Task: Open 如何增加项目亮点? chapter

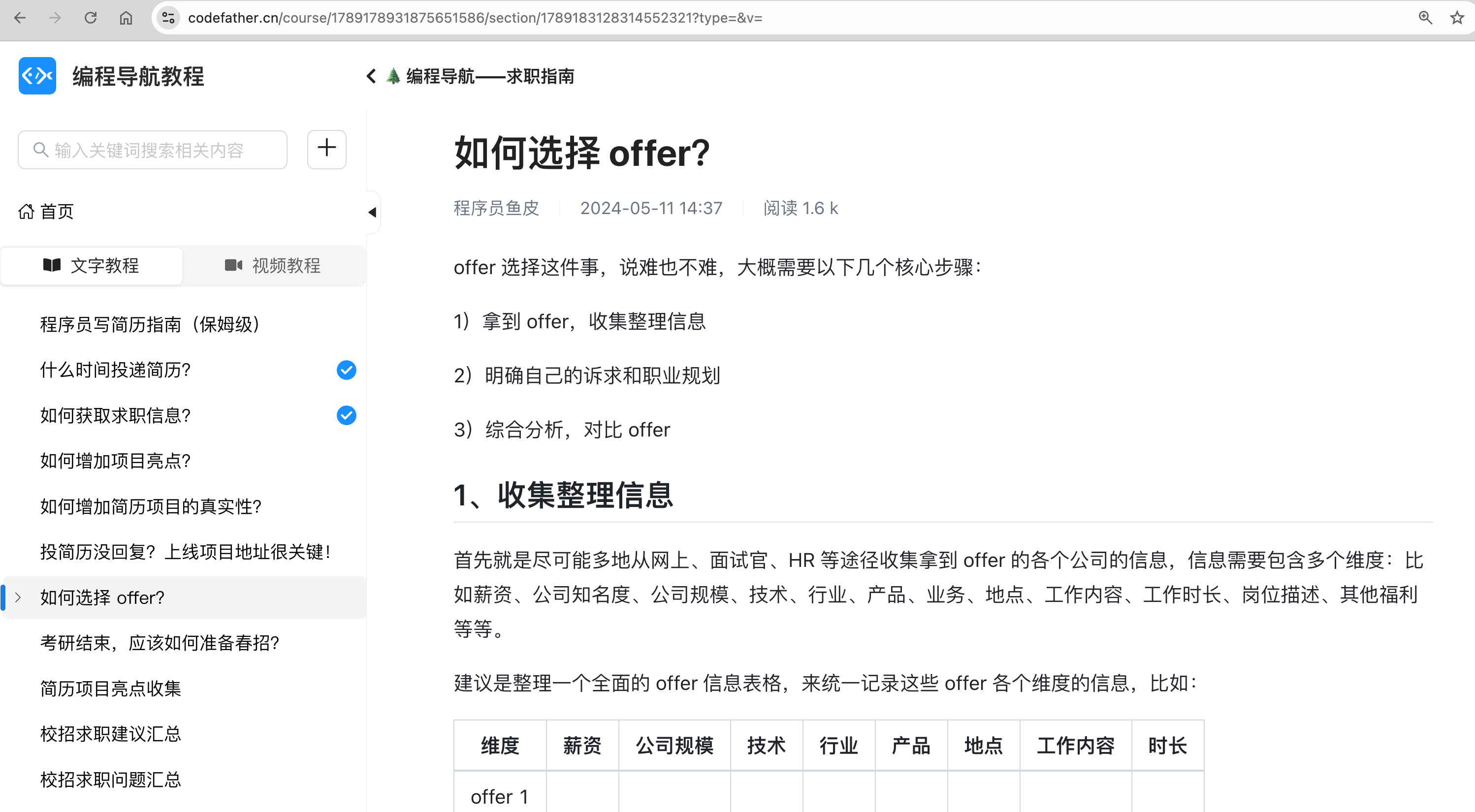Action: click(115, 461)
